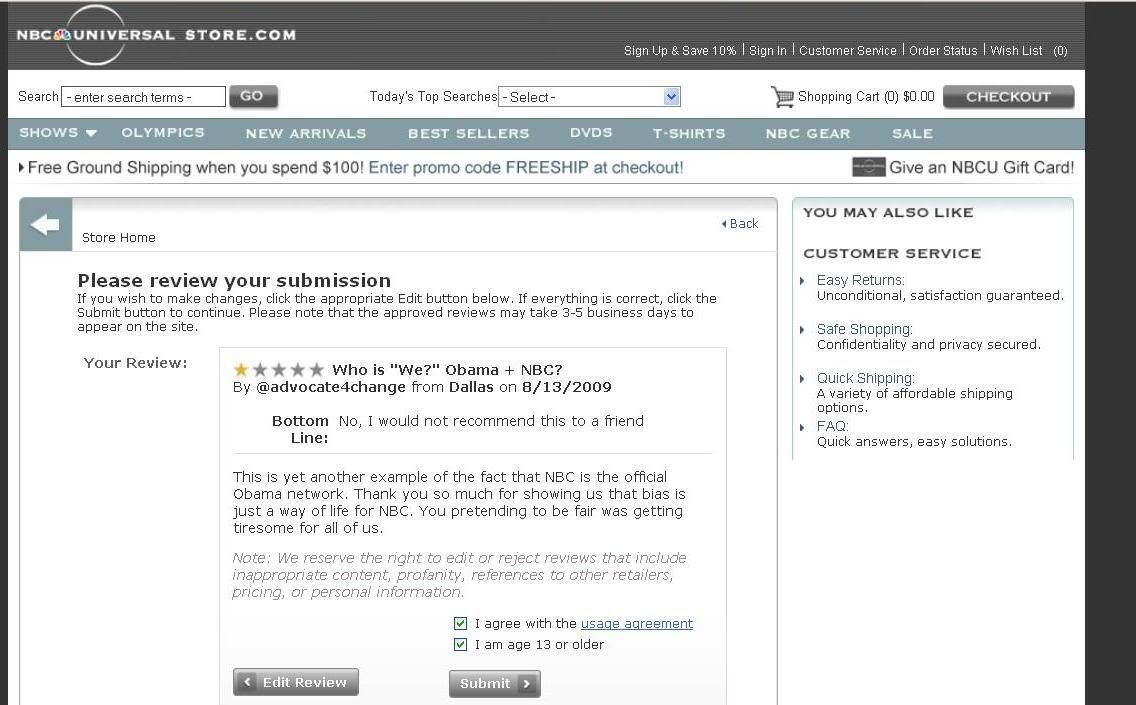The image size is (1136, 705).
Task: Click the reviewer location Dallas
Action: point(471,387)
